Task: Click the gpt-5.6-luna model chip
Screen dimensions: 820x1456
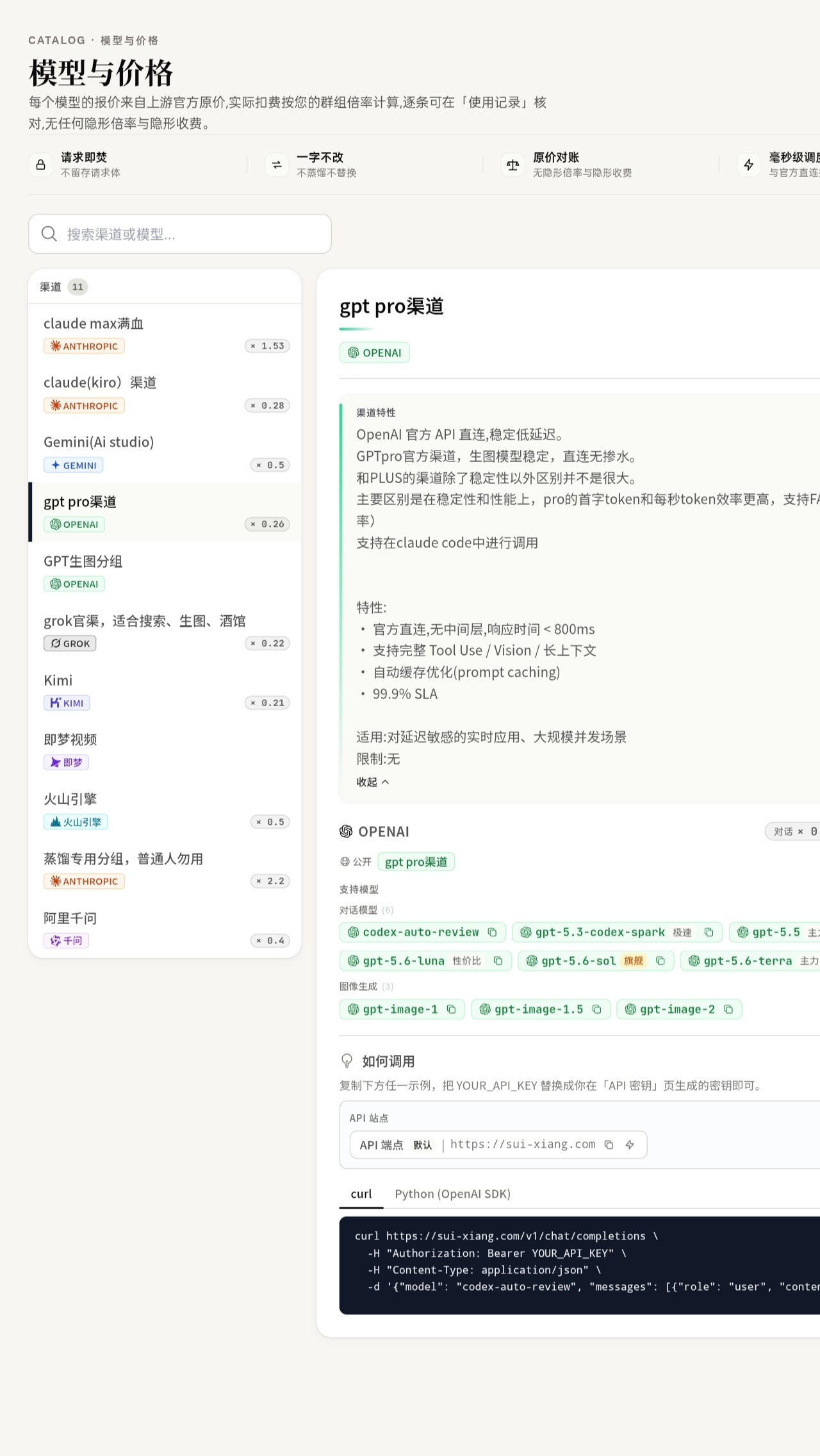Action: (425, 961)
